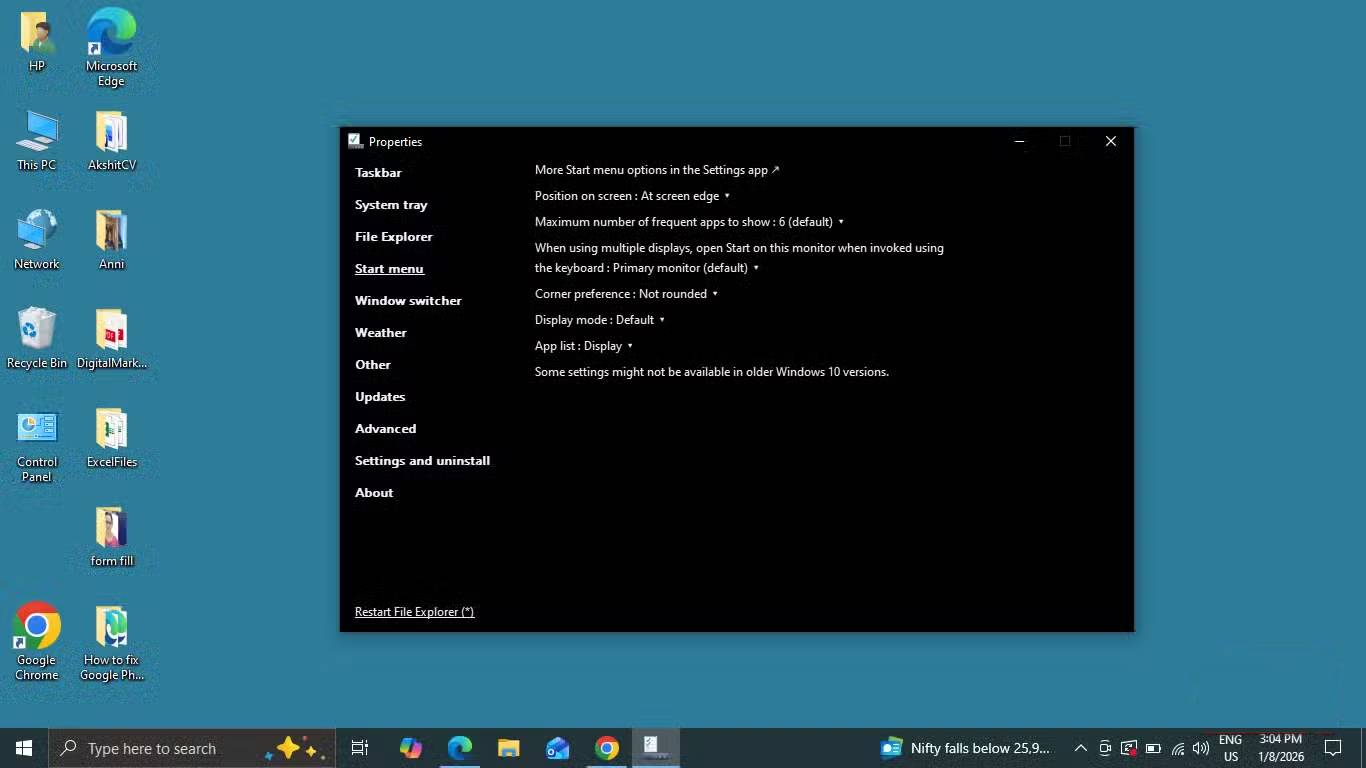Select the Recycle Bin icon
This screenshot has height=768, width=1366.
tap(37, 339)
